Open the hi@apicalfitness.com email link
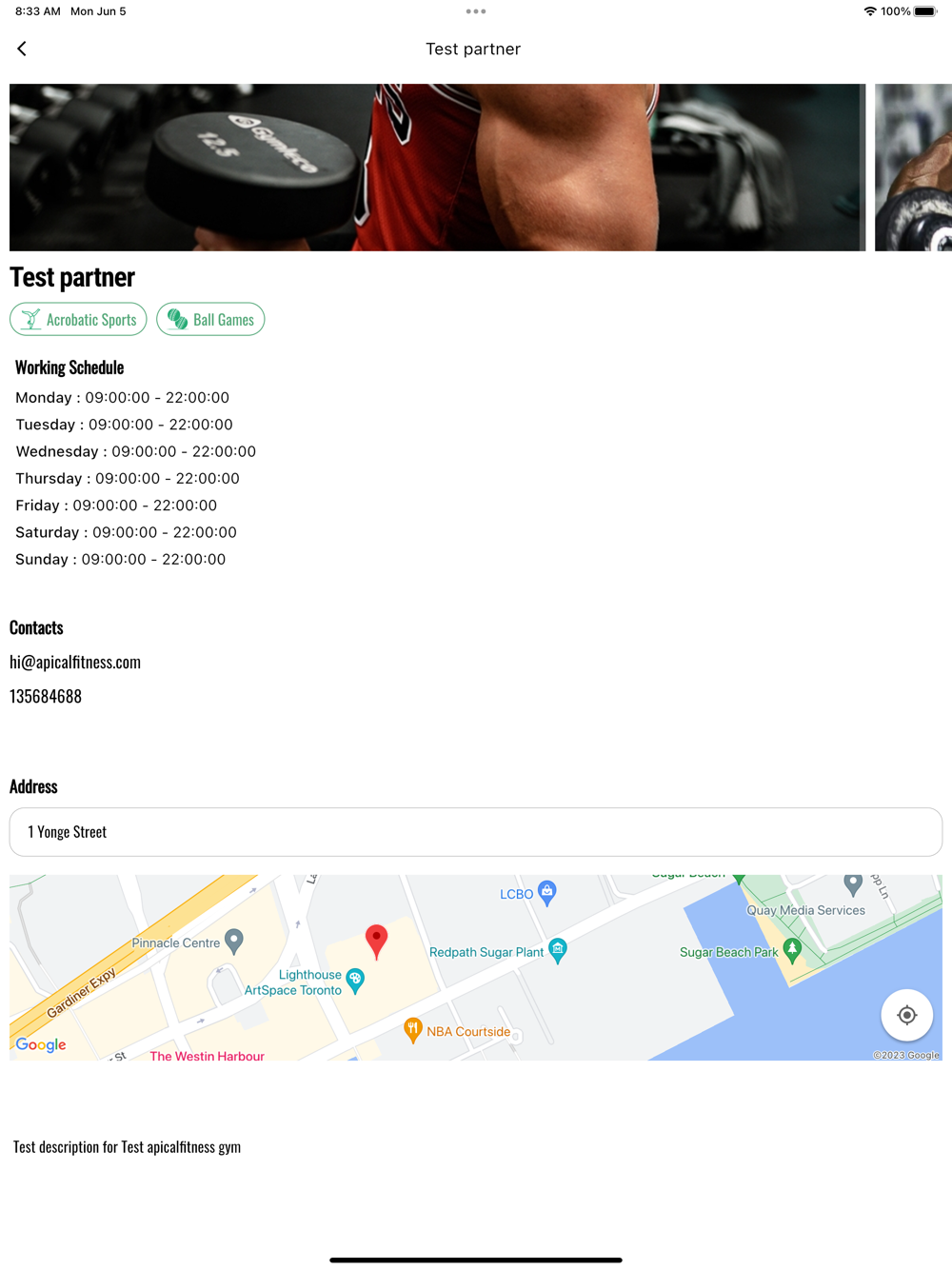The image size is (952, 1270). tap(75, 662)
